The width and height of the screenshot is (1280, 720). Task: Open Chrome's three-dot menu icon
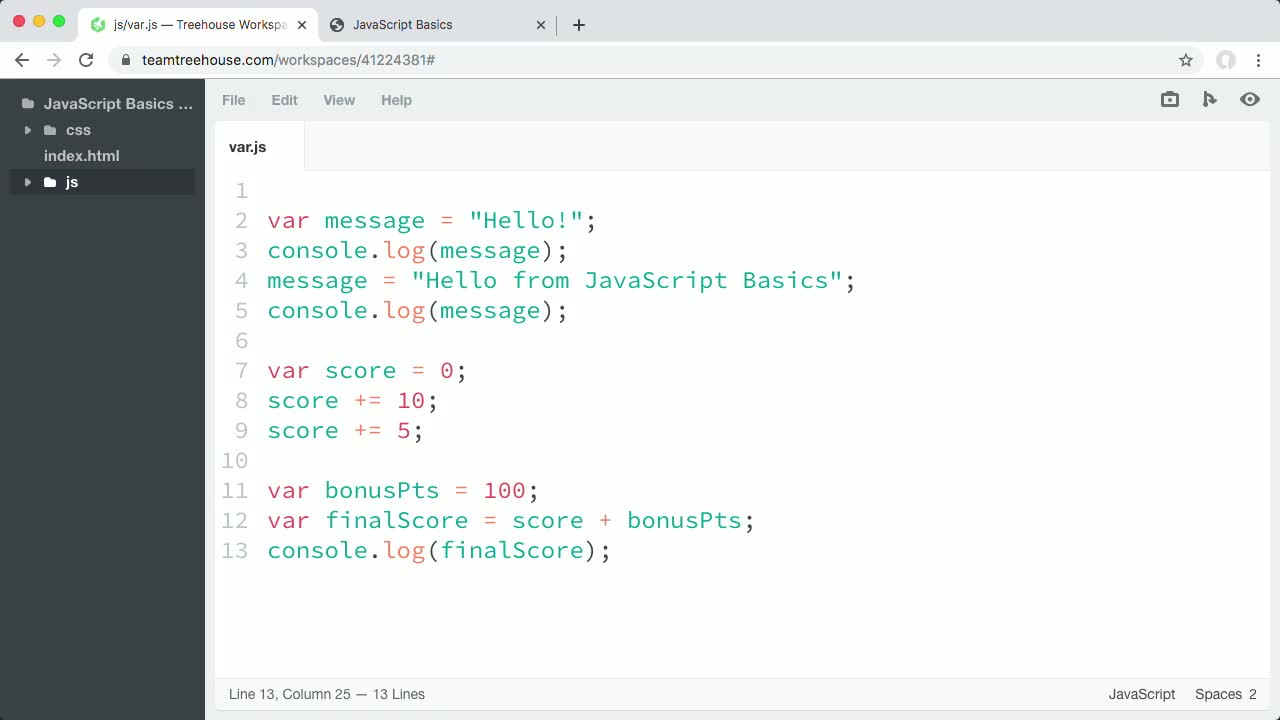1259,60
